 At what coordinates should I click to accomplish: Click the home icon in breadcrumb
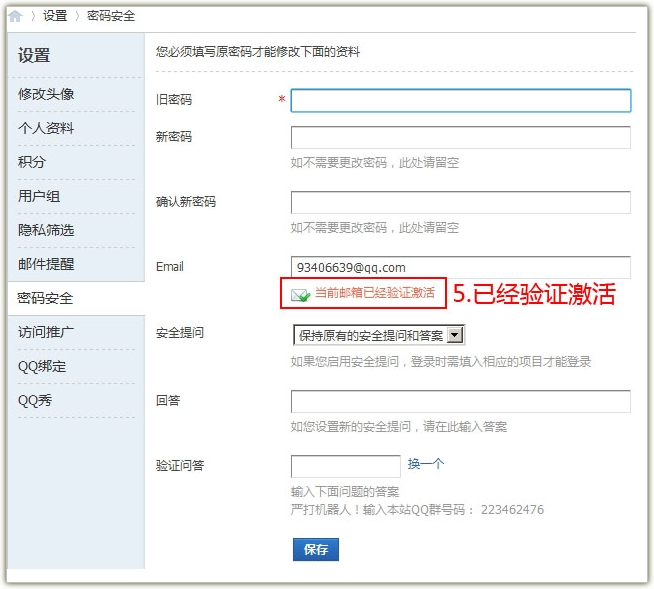(x=15, y=16)
